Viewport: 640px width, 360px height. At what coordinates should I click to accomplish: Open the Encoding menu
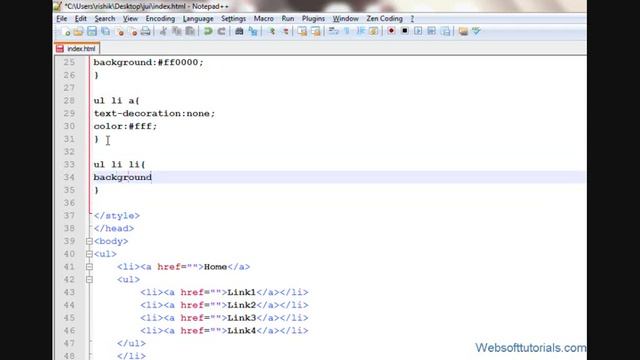coord(160,18)
